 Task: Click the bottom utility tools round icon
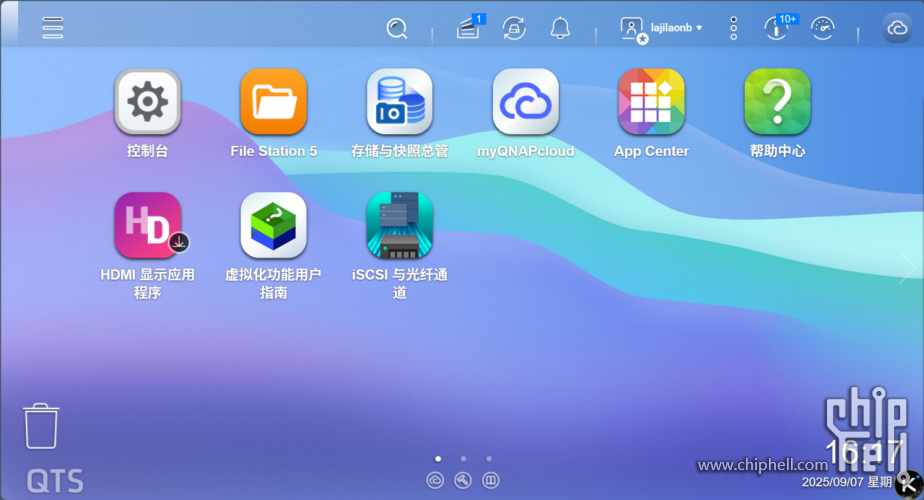click(463, 481)
